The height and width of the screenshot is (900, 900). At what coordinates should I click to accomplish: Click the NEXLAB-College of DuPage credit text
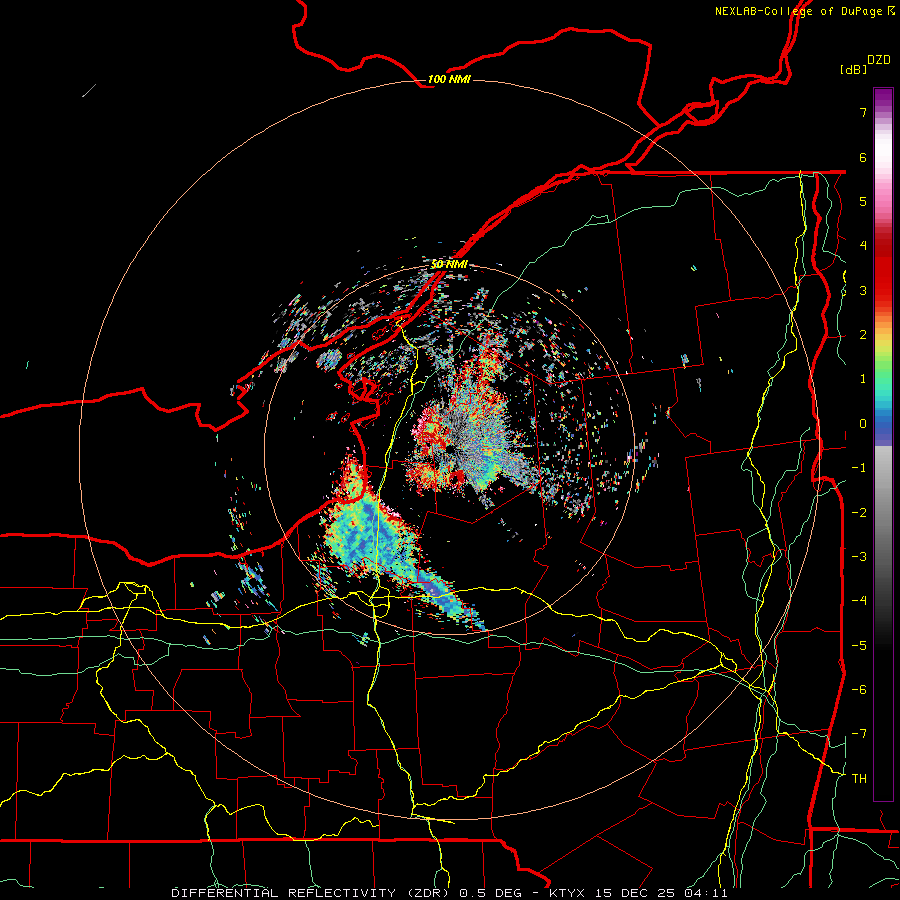pyautogui.click(x=798, y=11)
